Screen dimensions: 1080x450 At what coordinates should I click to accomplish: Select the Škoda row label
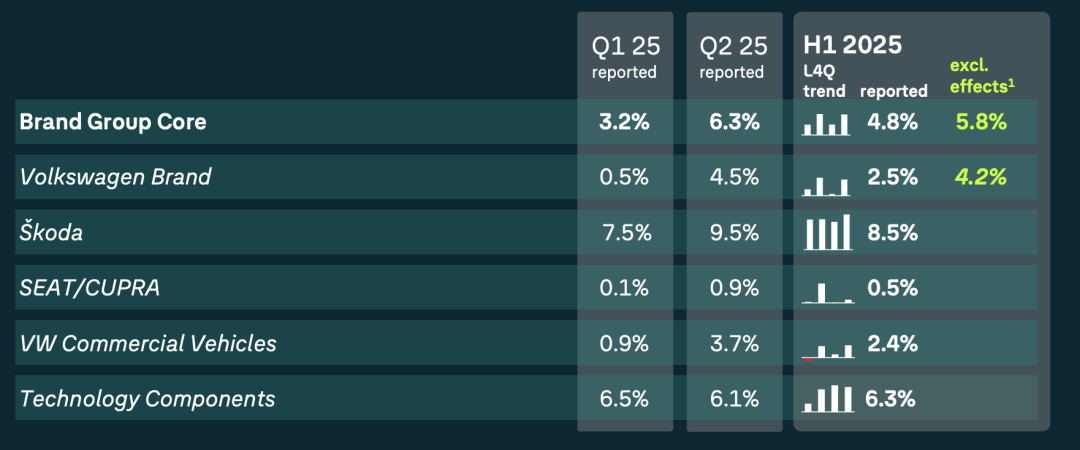51,233
